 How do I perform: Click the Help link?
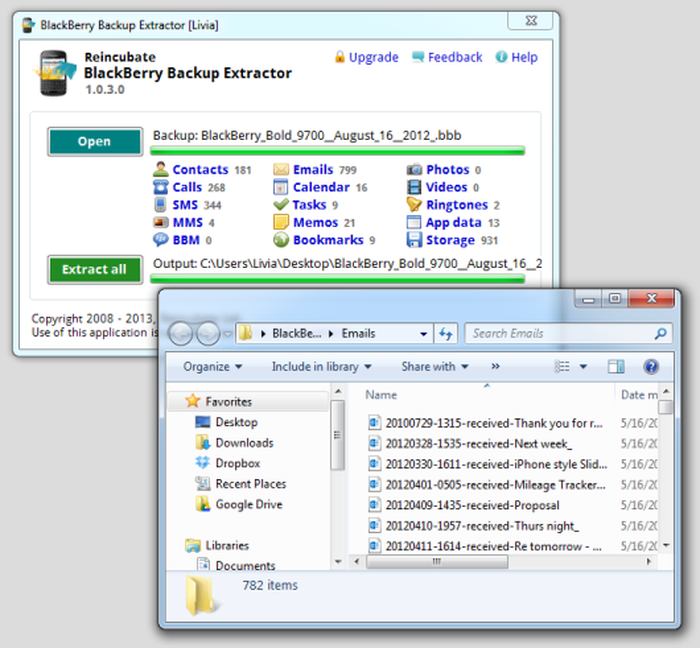524,57
